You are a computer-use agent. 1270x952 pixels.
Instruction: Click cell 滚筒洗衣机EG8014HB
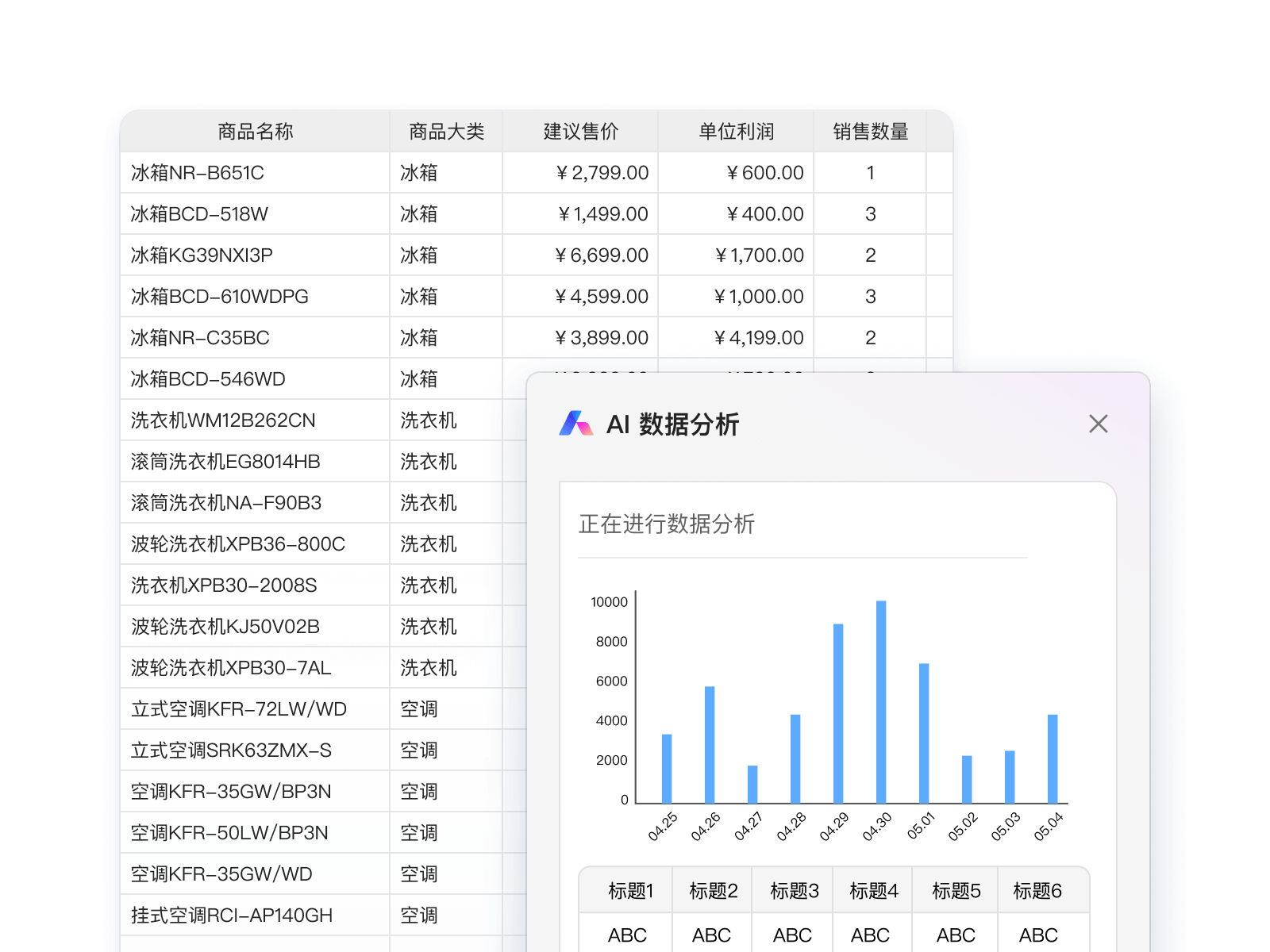255,462
